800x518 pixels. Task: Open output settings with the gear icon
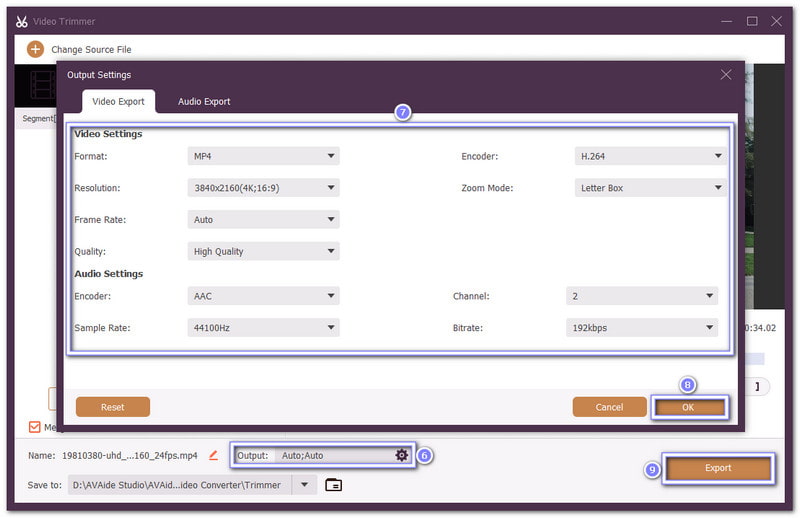tap(402, 455)
